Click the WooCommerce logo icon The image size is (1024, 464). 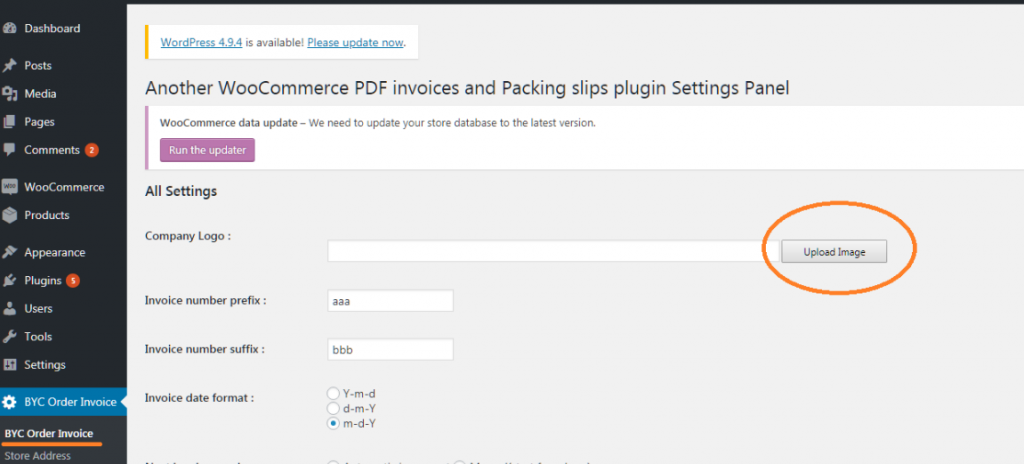(9, 188)
